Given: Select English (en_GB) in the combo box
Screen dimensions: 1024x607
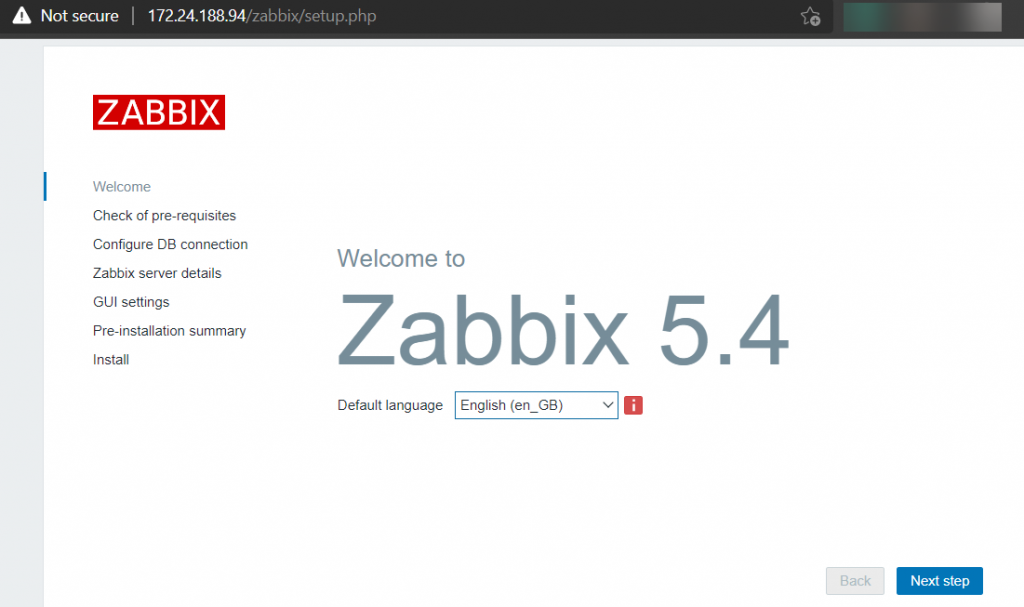Looking at the screenshot, I should (520, 405).
